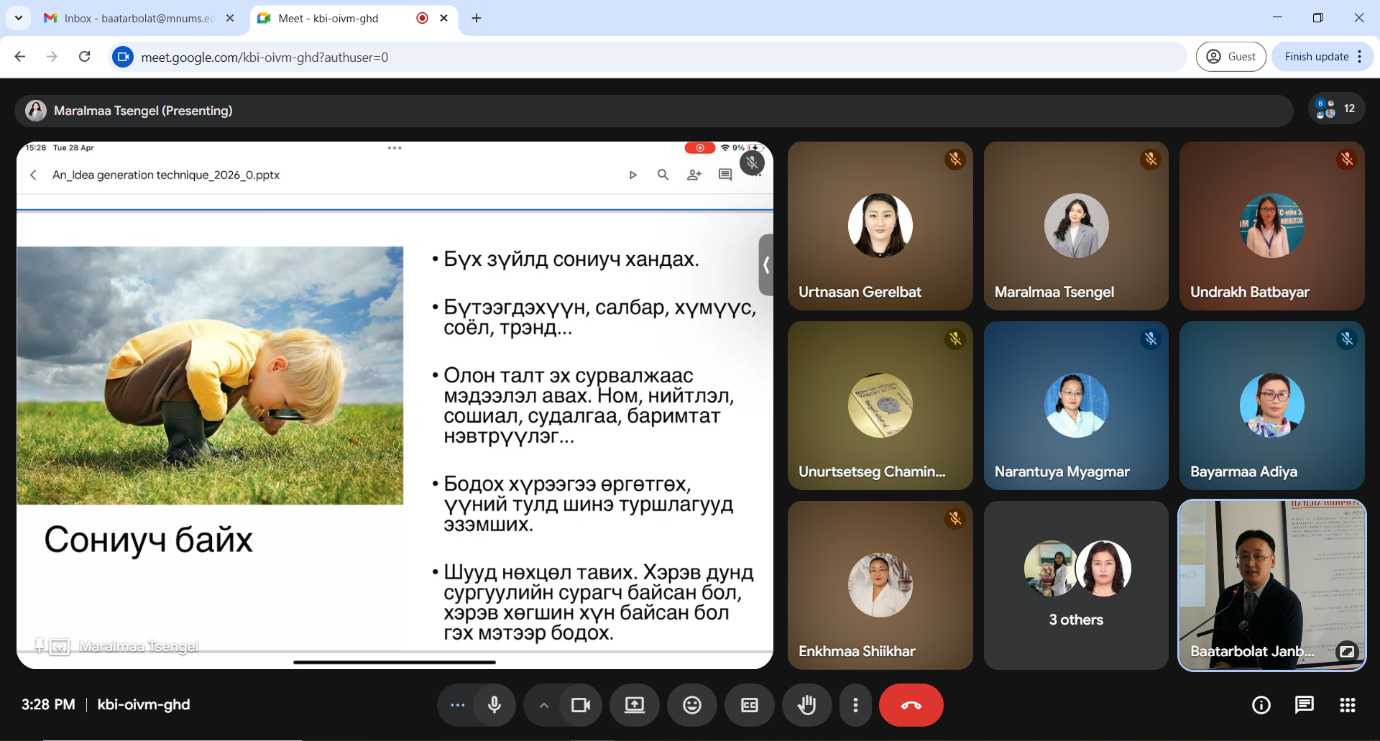Toggle the camera on or off
Screen dimensions: 1380x741
click(x=580, y=705)
